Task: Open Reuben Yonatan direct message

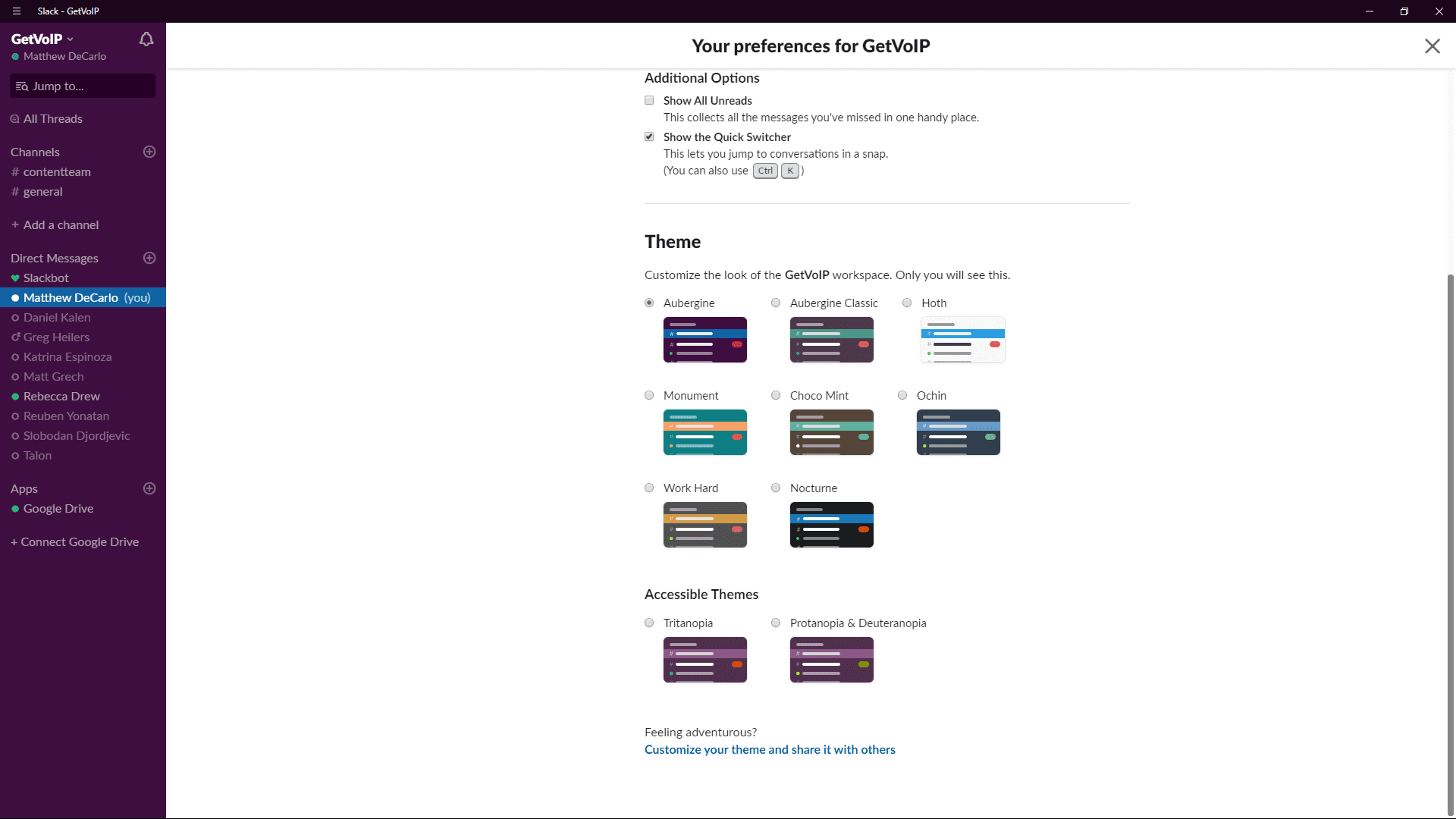Action: pos(83,416)
